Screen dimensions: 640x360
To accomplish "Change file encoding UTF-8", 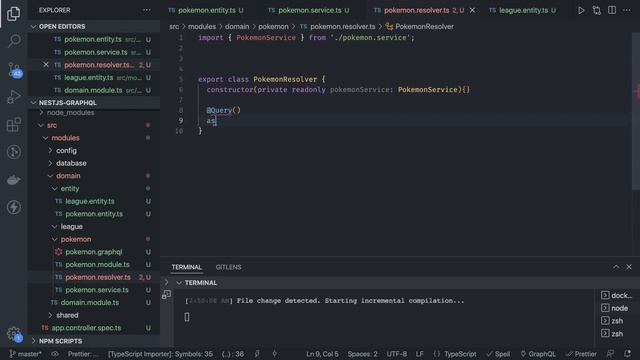I will tap(396, 354).
